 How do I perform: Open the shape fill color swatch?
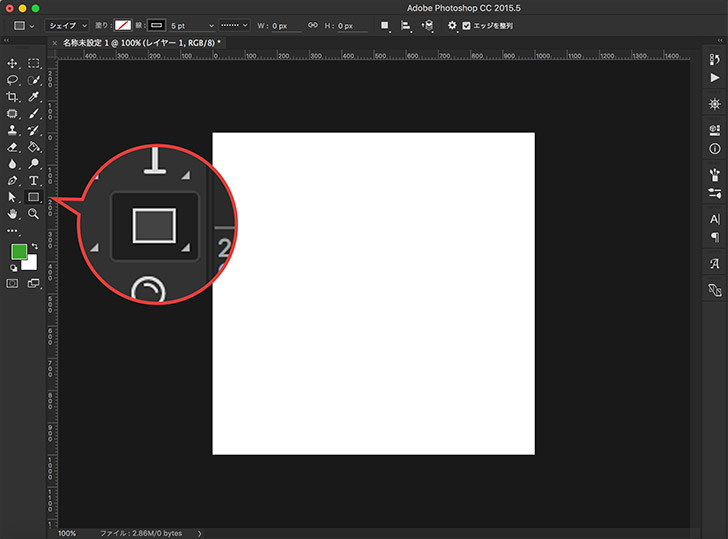click(123, 26)
